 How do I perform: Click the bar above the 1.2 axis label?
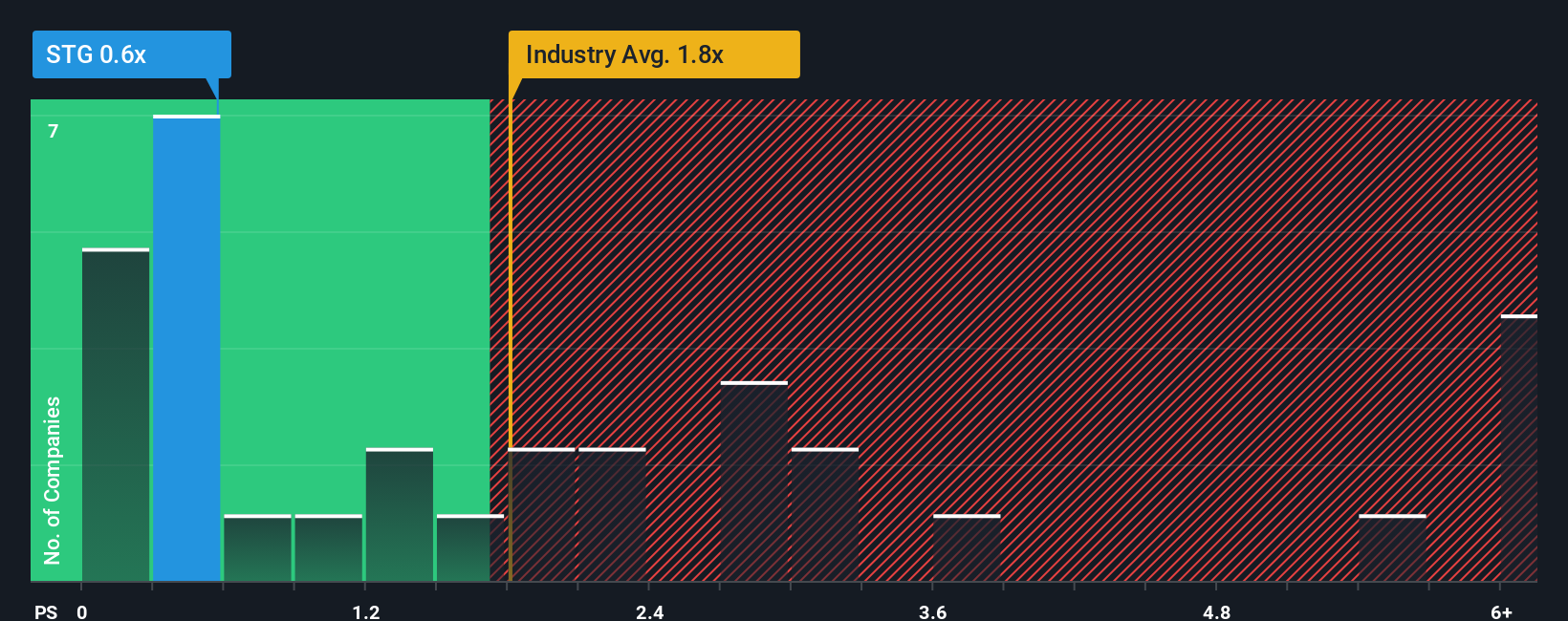400,515
